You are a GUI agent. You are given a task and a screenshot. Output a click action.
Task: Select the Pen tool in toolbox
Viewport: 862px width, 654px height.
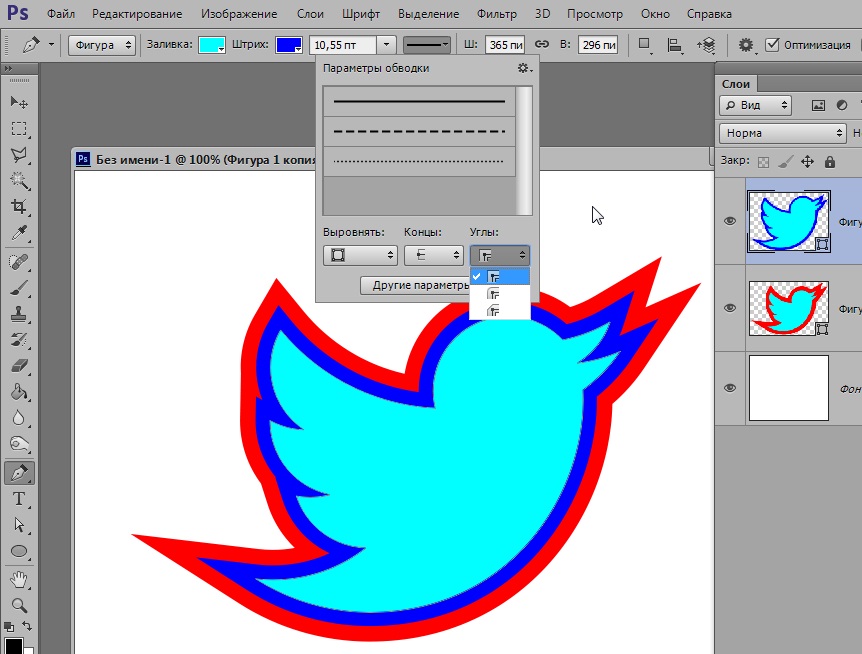pyautogui.click(x=19, y=473)
